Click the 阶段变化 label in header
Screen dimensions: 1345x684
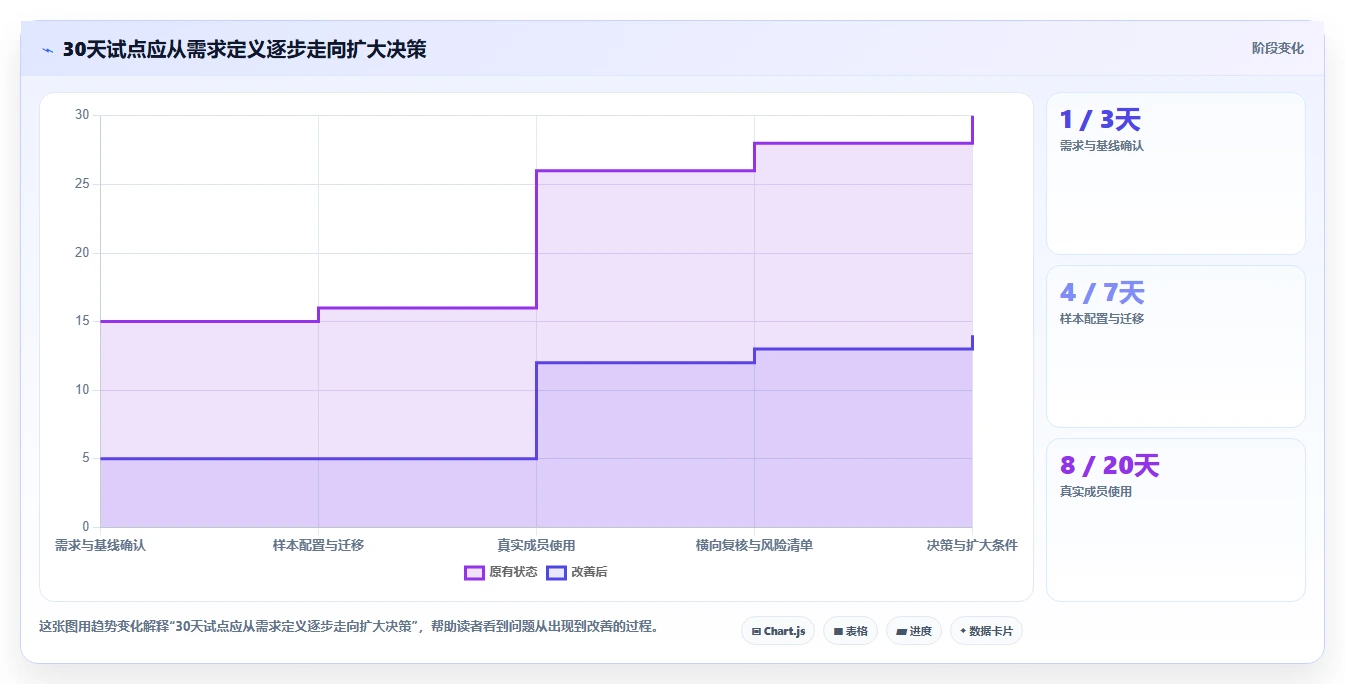pyautogui.click(x=1277, y=48)
